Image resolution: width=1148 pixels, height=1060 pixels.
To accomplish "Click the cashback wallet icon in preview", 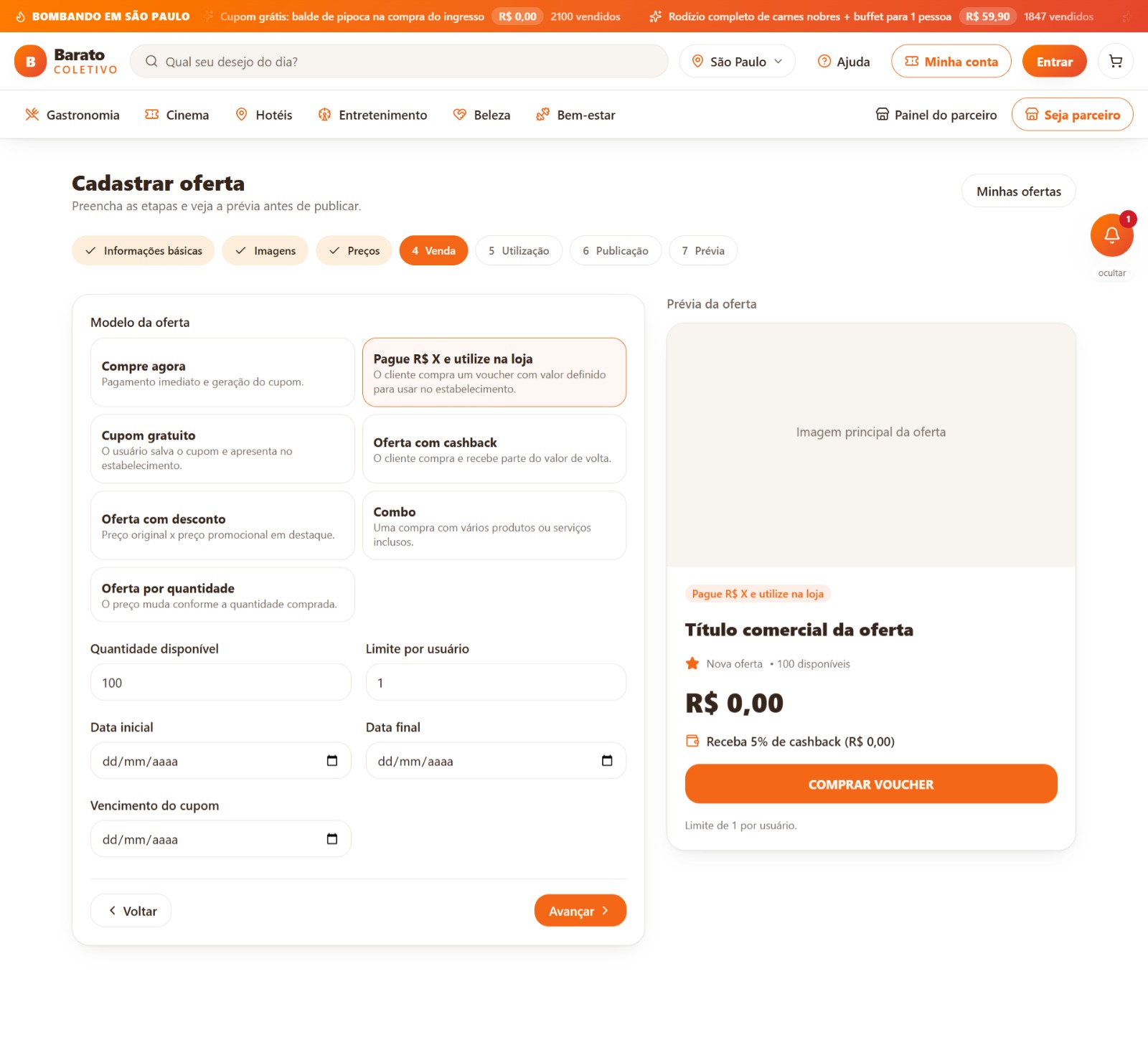I will [x=692, y=741].
